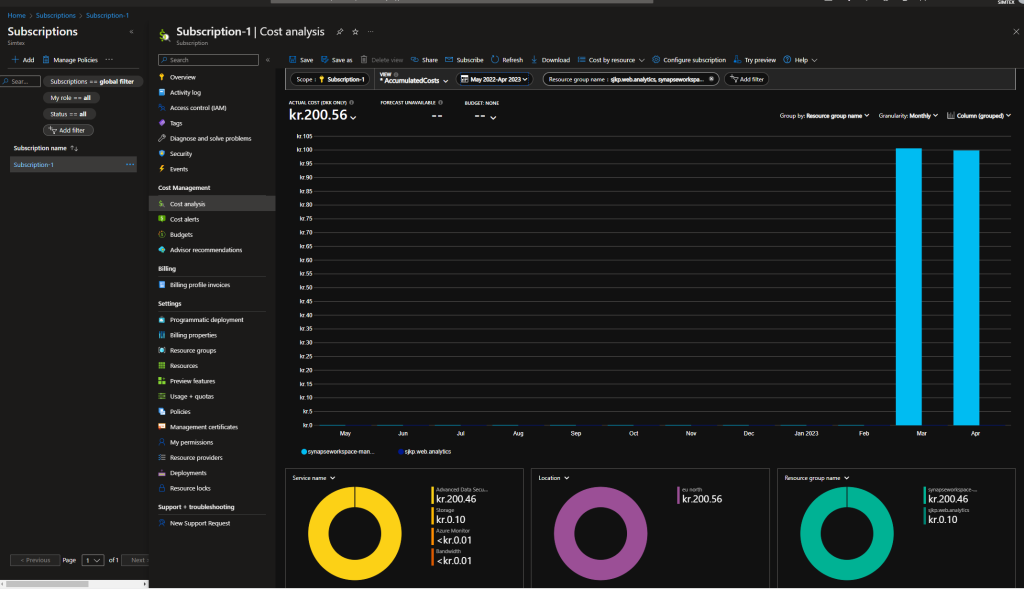
Task: Open Budgets in Cost Management menu
Action: tap(181, 234)
